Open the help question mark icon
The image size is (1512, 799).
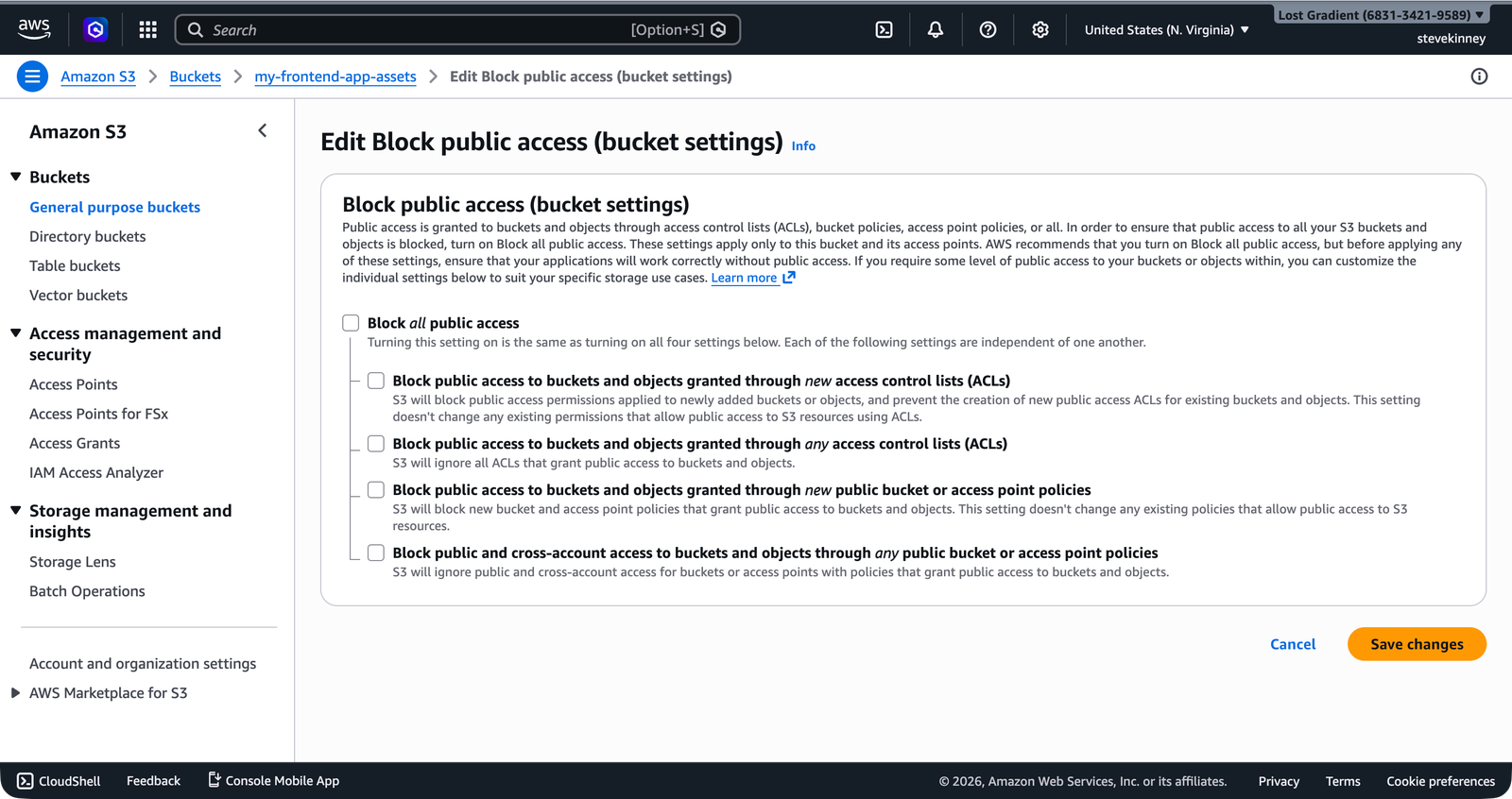[988, 29]
